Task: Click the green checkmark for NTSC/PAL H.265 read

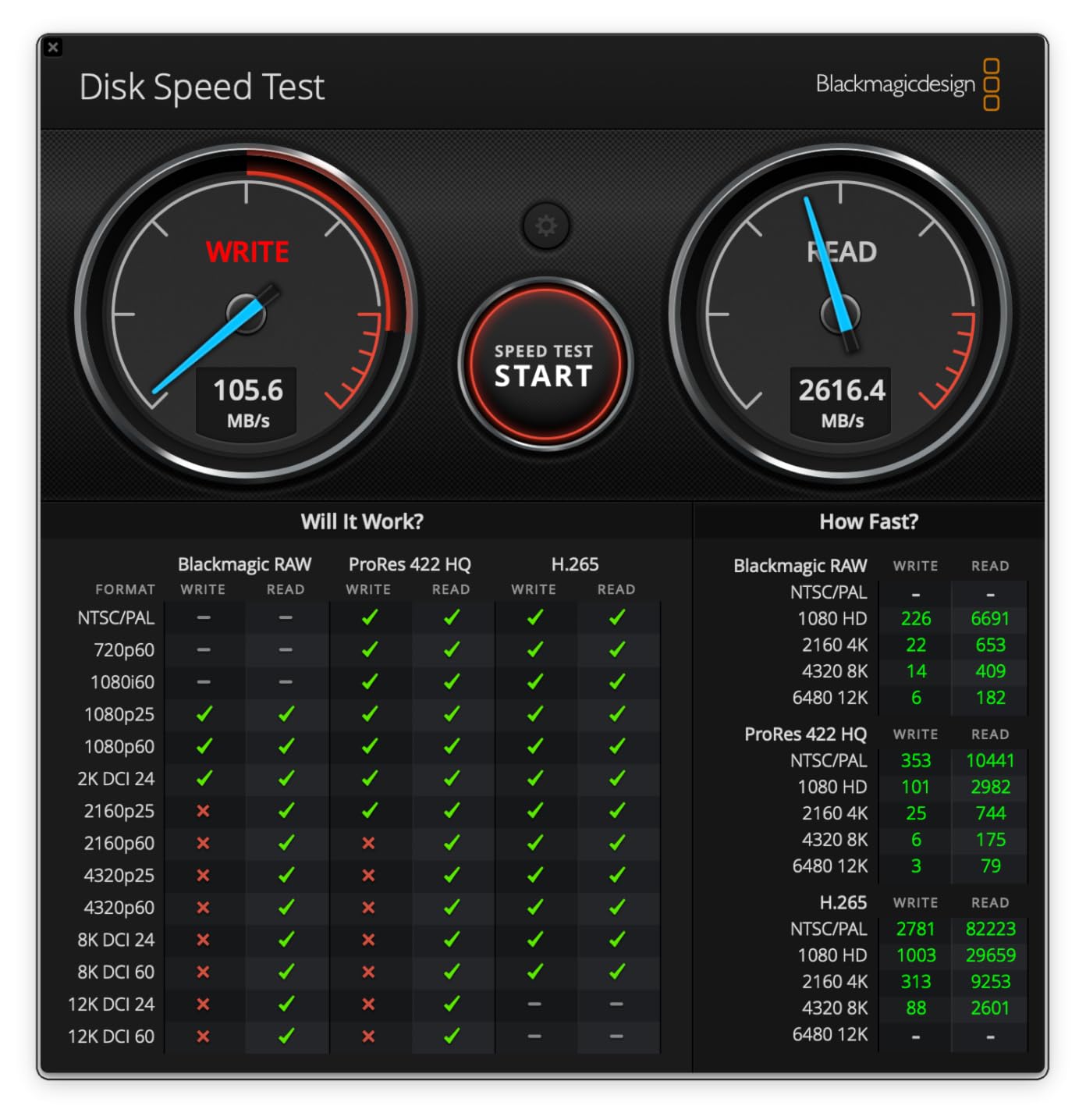Action: (x=617, y=617)
